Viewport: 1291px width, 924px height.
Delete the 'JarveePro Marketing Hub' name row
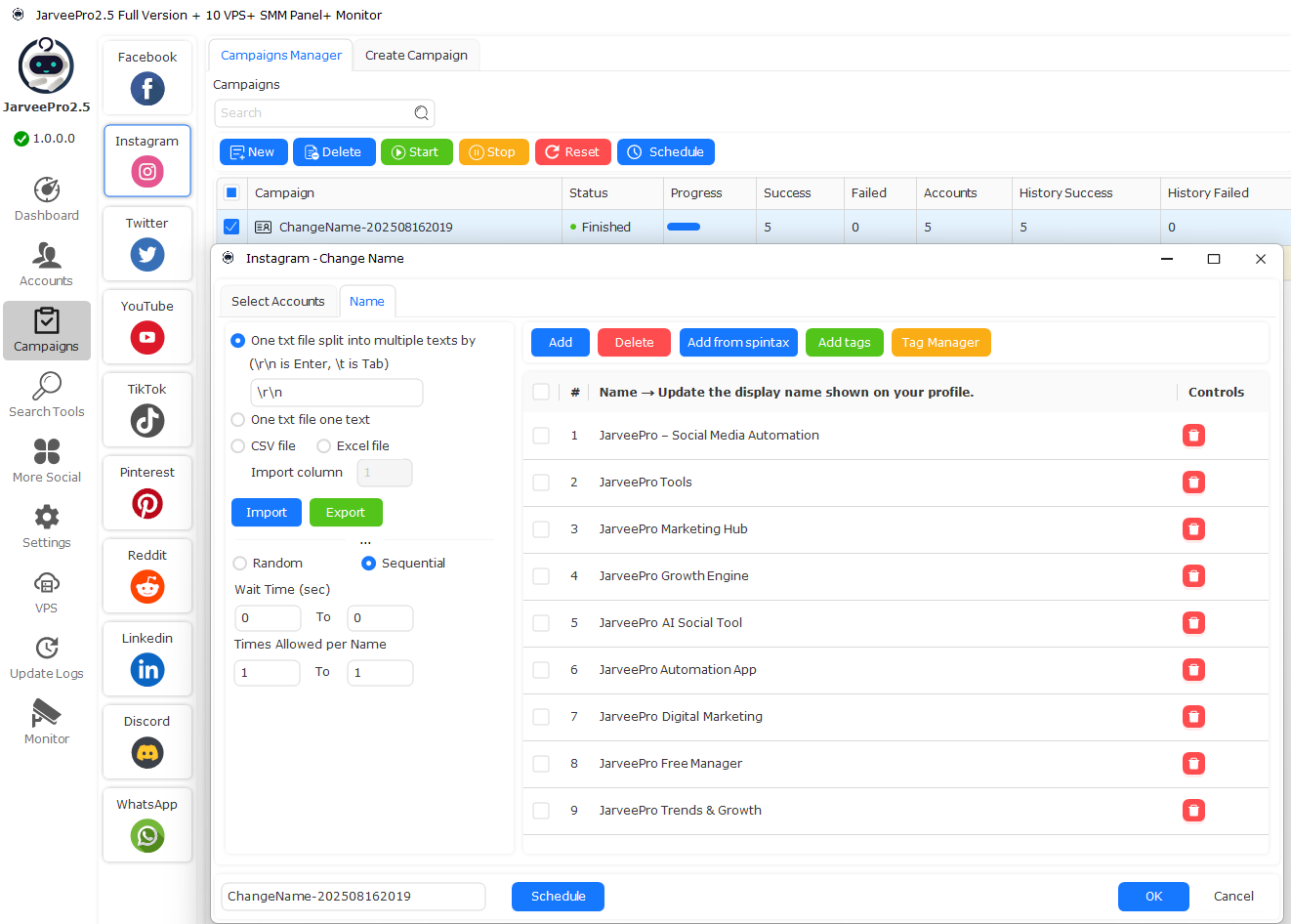1193,529
